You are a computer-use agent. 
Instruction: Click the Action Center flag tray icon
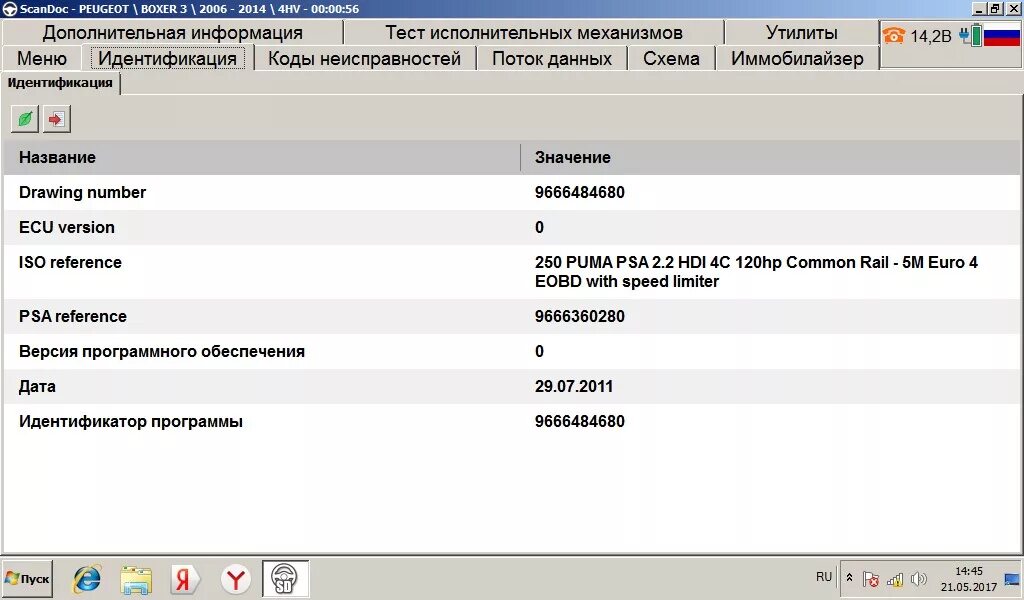pyautogui.click(x=870, y=578)
